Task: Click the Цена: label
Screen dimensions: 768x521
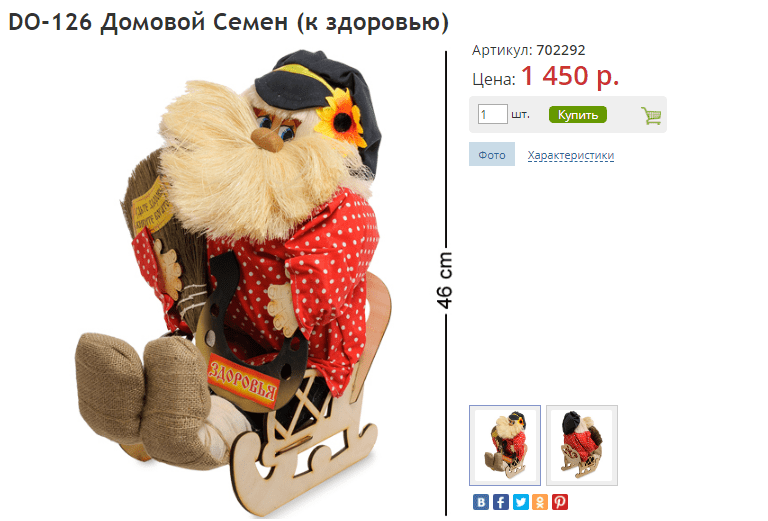Action: 494,79
